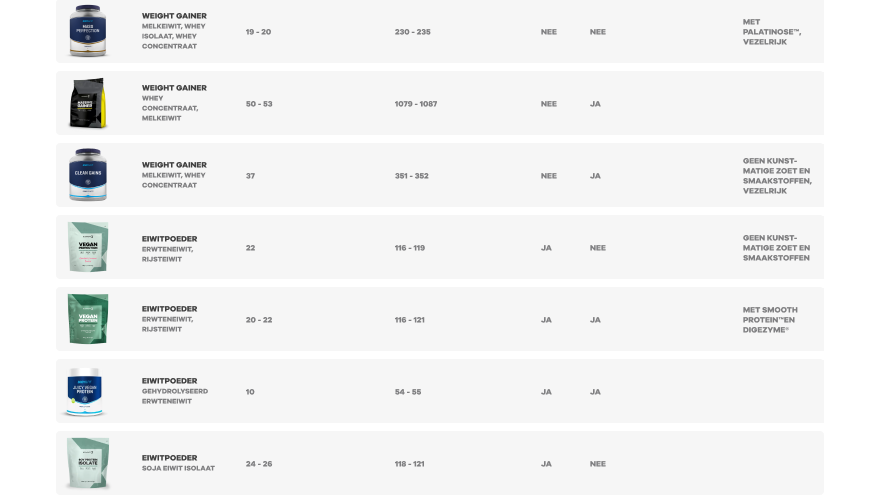Click Eiwitpoeder gehydrolyseerd erwteneiwit title
This screenshot has width=880, height=495.
tap(169, 381)
